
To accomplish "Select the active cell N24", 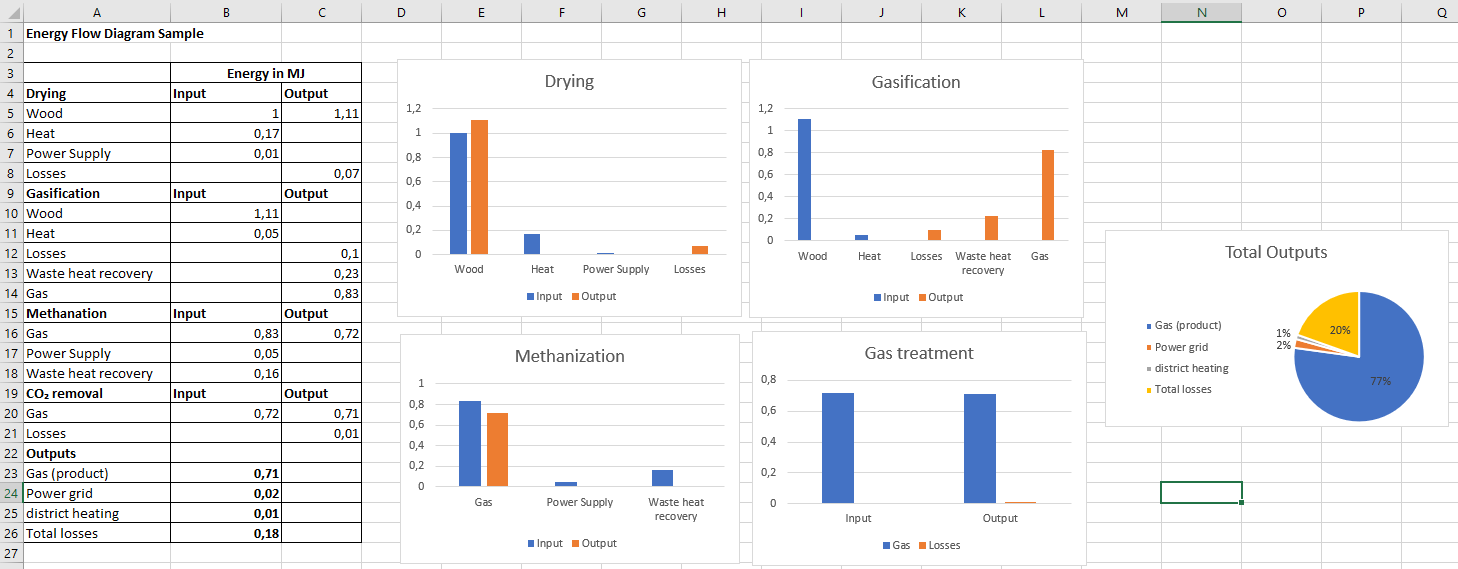I will coord(1201,493).
